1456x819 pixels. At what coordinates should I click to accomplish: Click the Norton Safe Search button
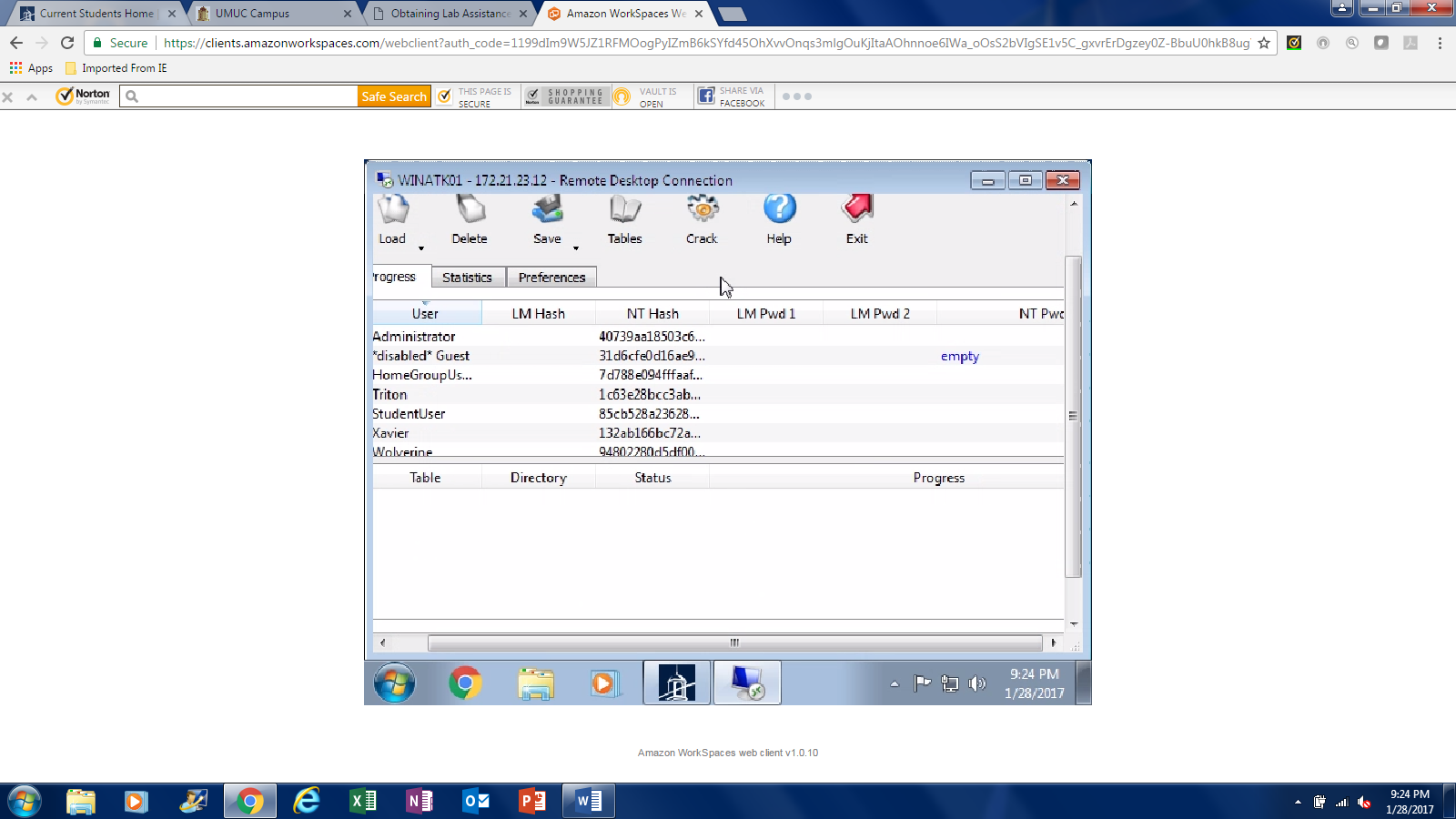tap(393, 96)
